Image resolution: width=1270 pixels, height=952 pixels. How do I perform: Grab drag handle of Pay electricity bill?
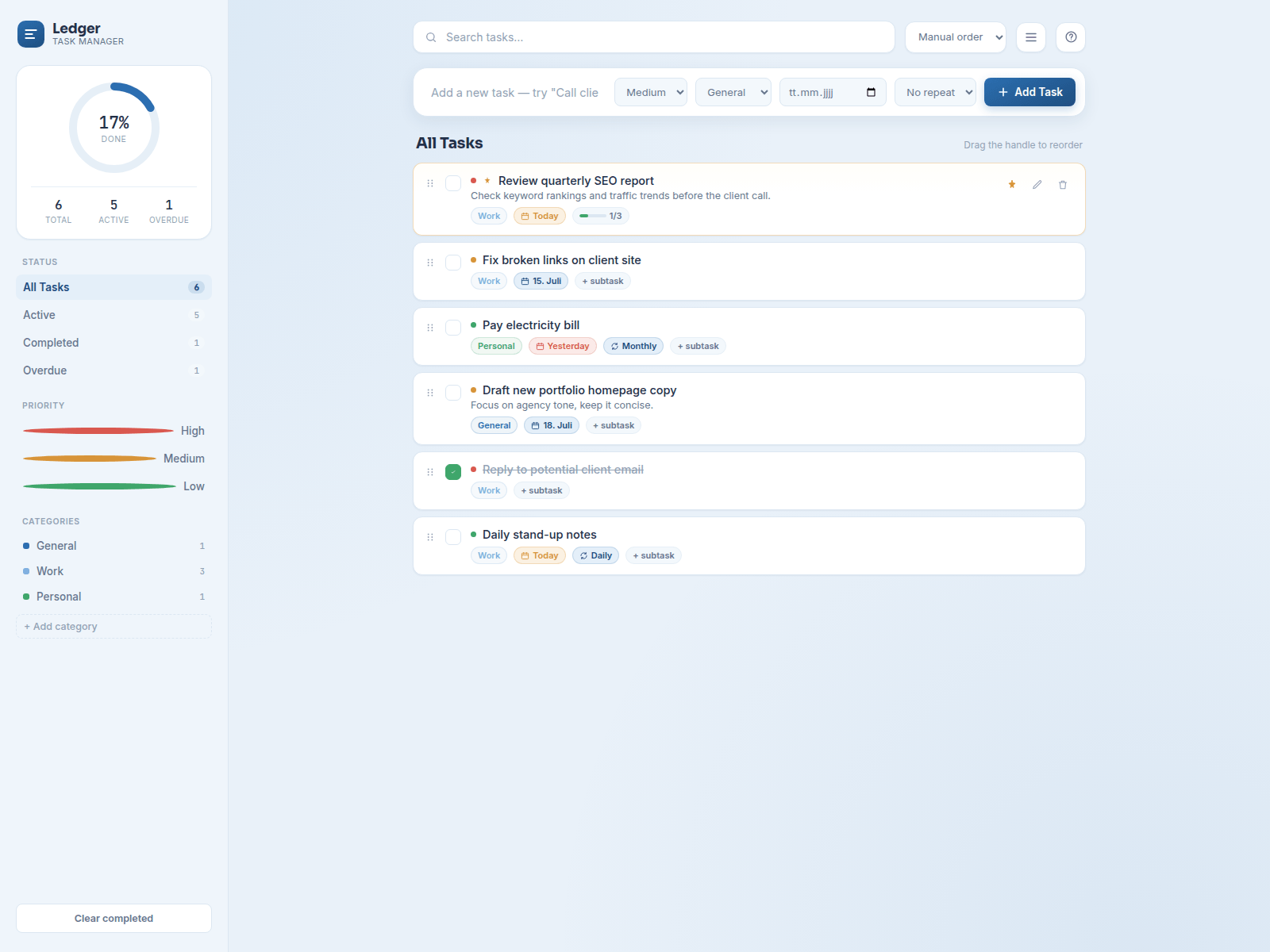point(430,328)
